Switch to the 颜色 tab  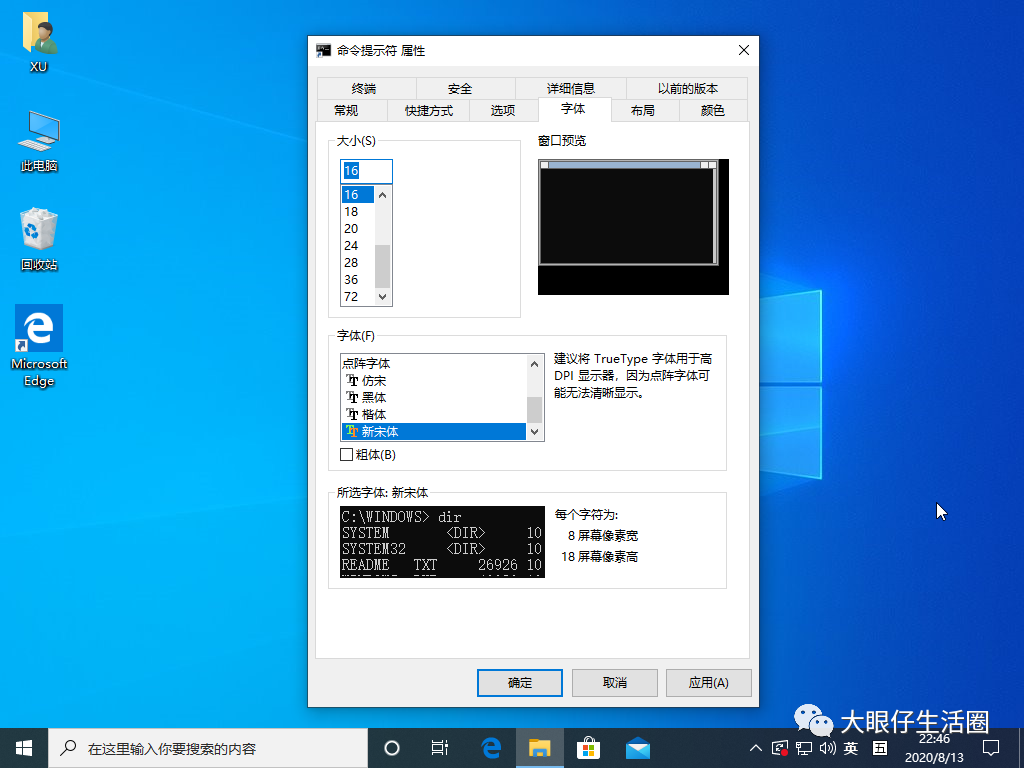coord(712,110)
